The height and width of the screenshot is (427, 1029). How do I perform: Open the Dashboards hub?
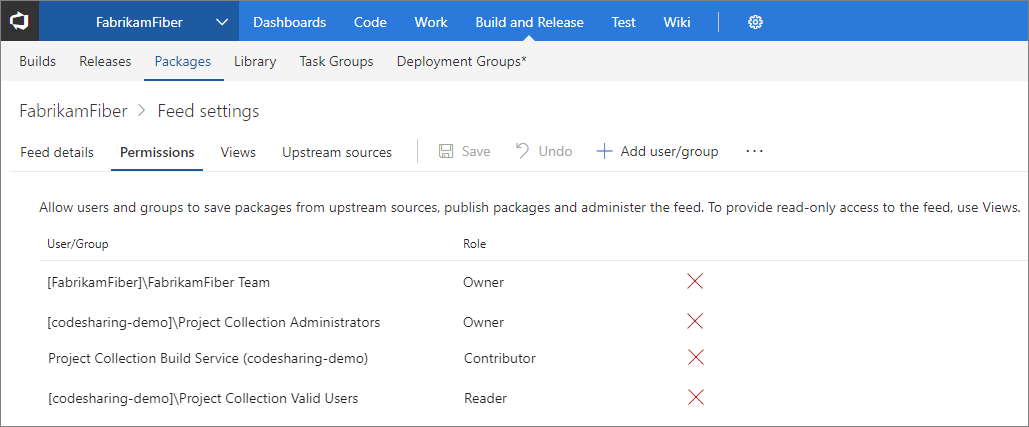coord(289,22)
